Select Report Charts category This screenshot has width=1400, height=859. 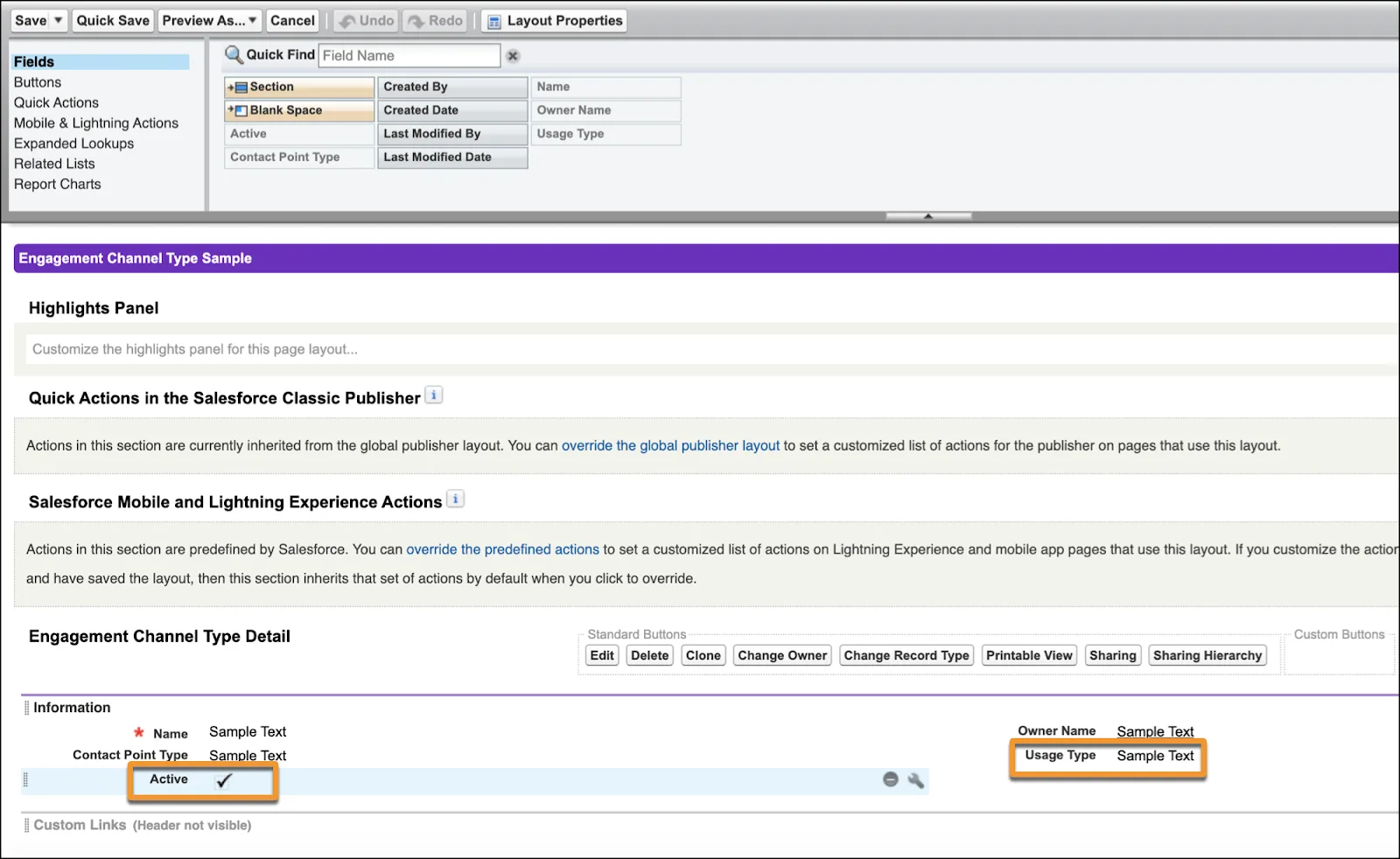pyautogui.click(x=57, y=185)
